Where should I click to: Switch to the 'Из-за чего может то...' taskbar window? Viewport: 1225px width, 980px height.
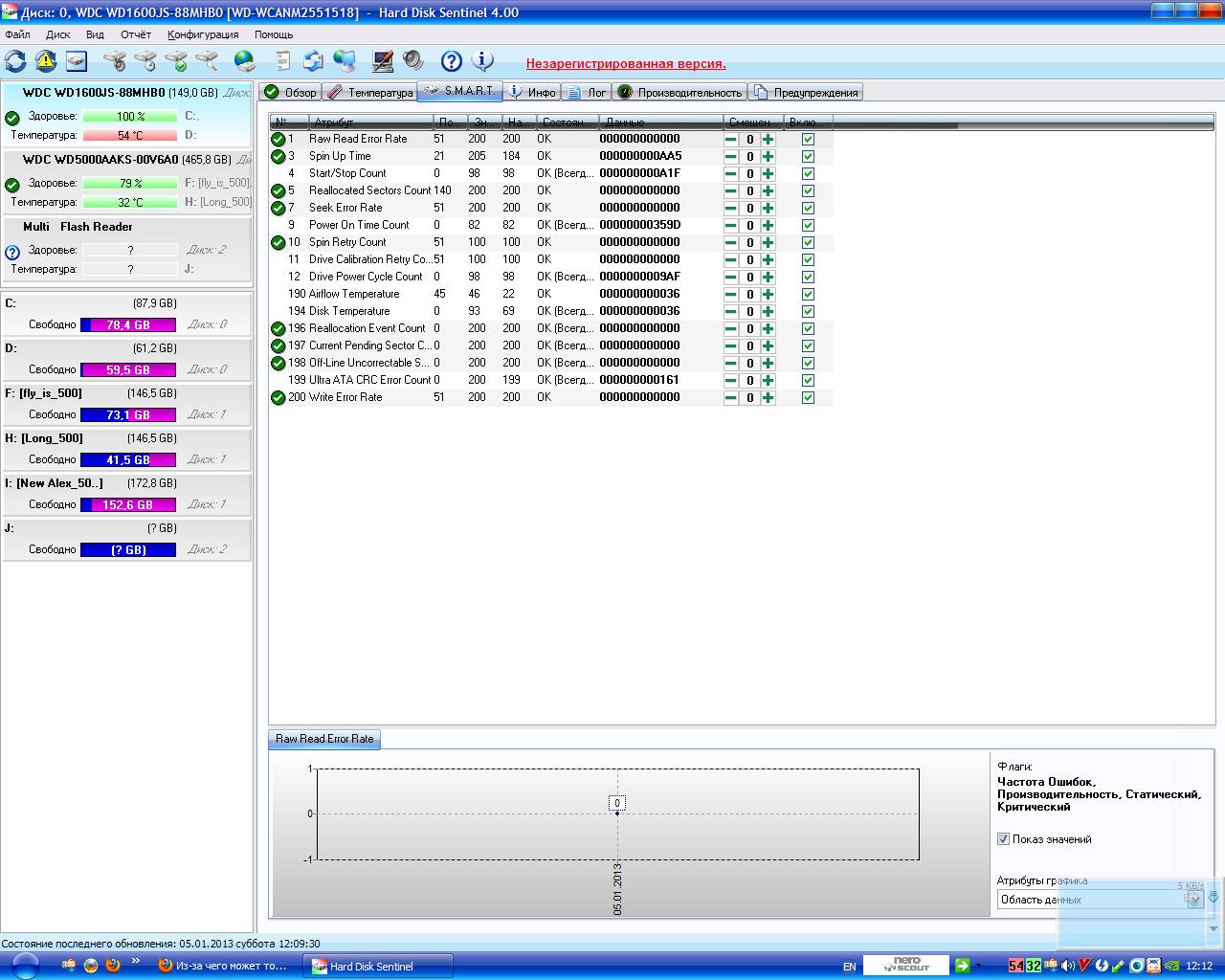(224, 966)
